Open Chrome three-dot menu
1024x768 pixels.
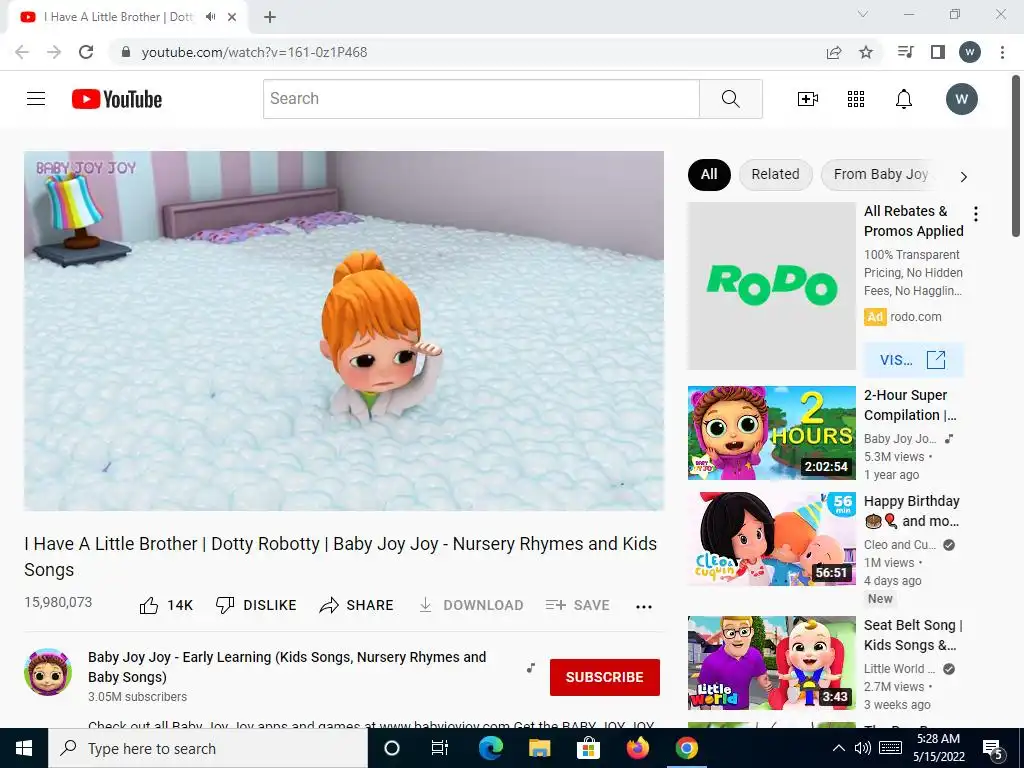coord(1002,52)
